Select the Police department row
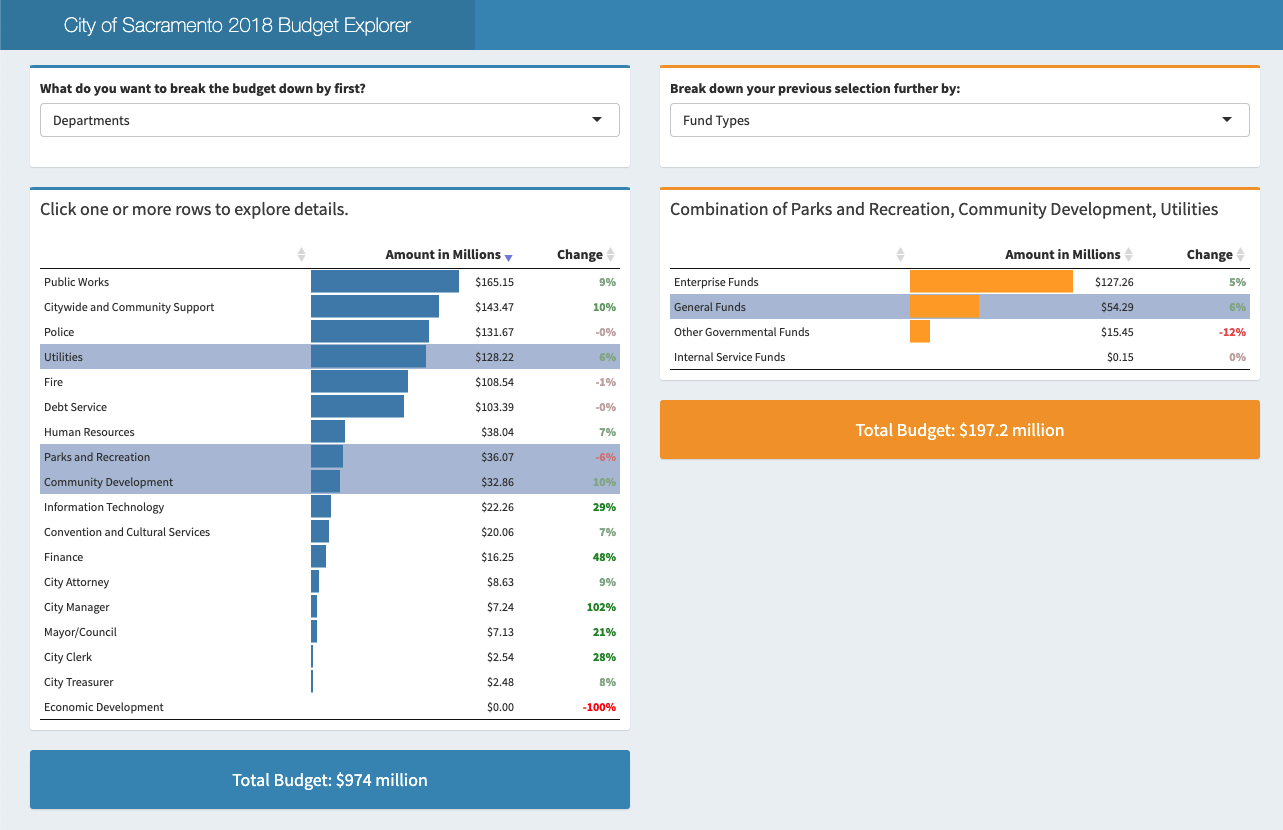 [330, 332]
